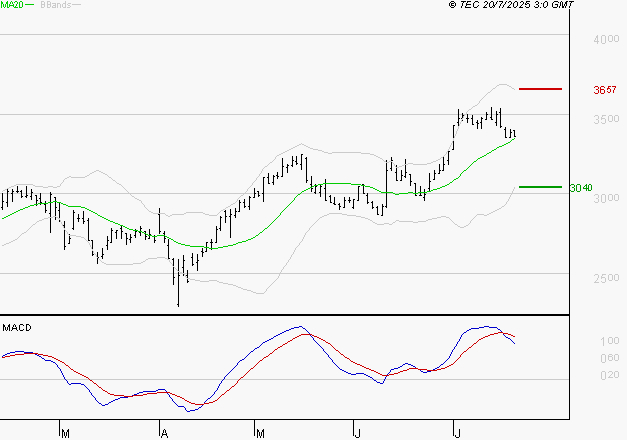Click the MA20 legend label
627x440 pixels.
click(12, 5)
